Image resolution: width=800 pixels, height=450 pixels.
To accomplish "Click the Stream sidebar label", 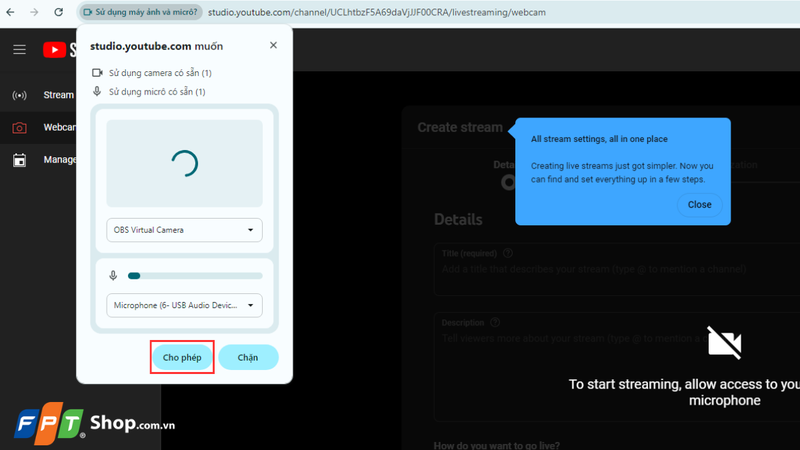I will pyautogui.click(x=59, y=95).
